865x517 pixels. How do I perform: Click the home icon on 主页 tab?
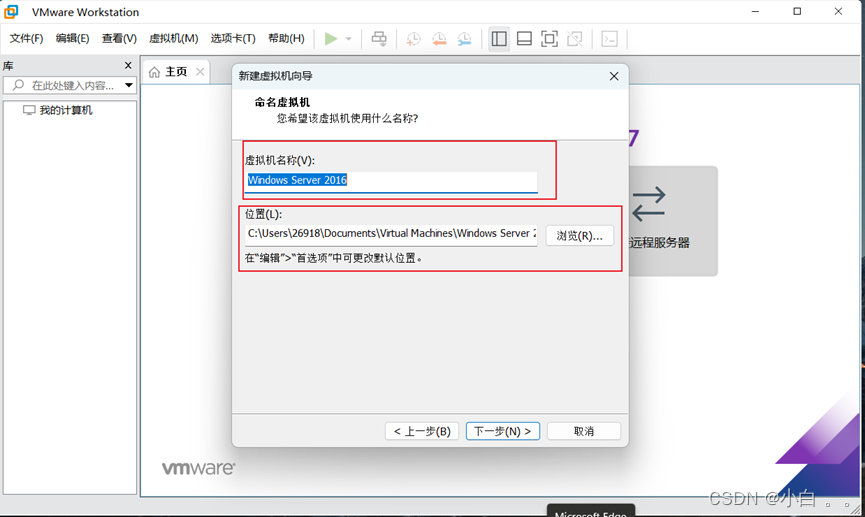[x=154, y=72]
